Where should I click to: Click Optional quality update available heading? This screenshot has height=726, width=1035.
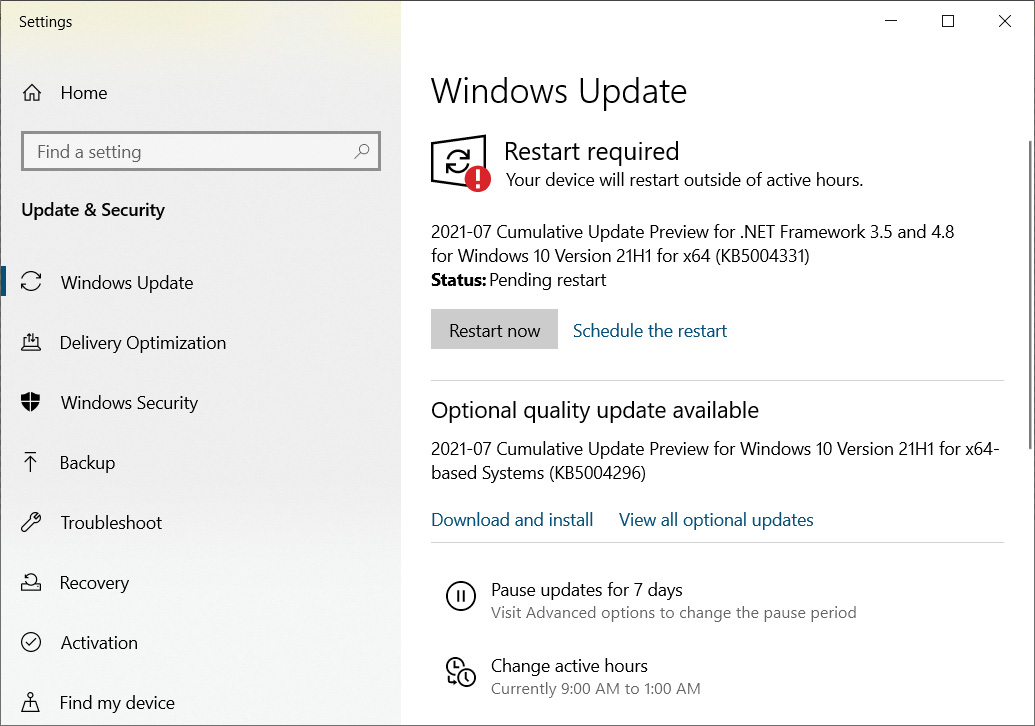(x=595, y=411)
